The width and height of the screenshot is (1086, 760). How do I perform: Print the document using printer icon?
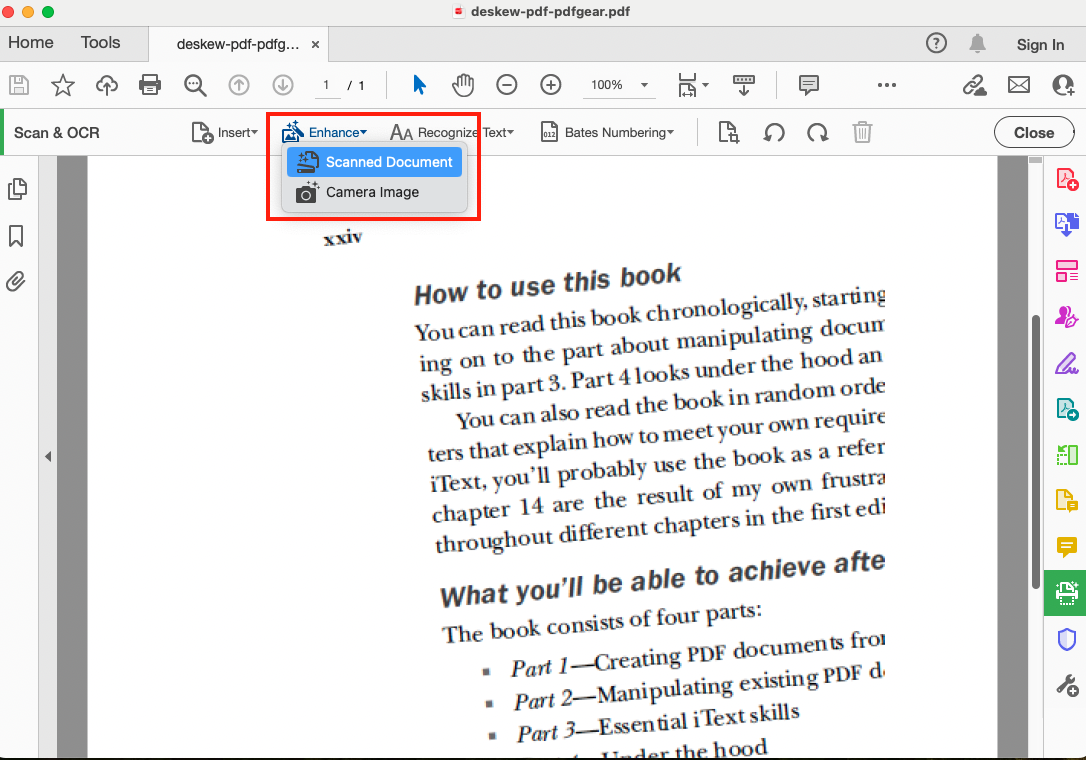150,85
